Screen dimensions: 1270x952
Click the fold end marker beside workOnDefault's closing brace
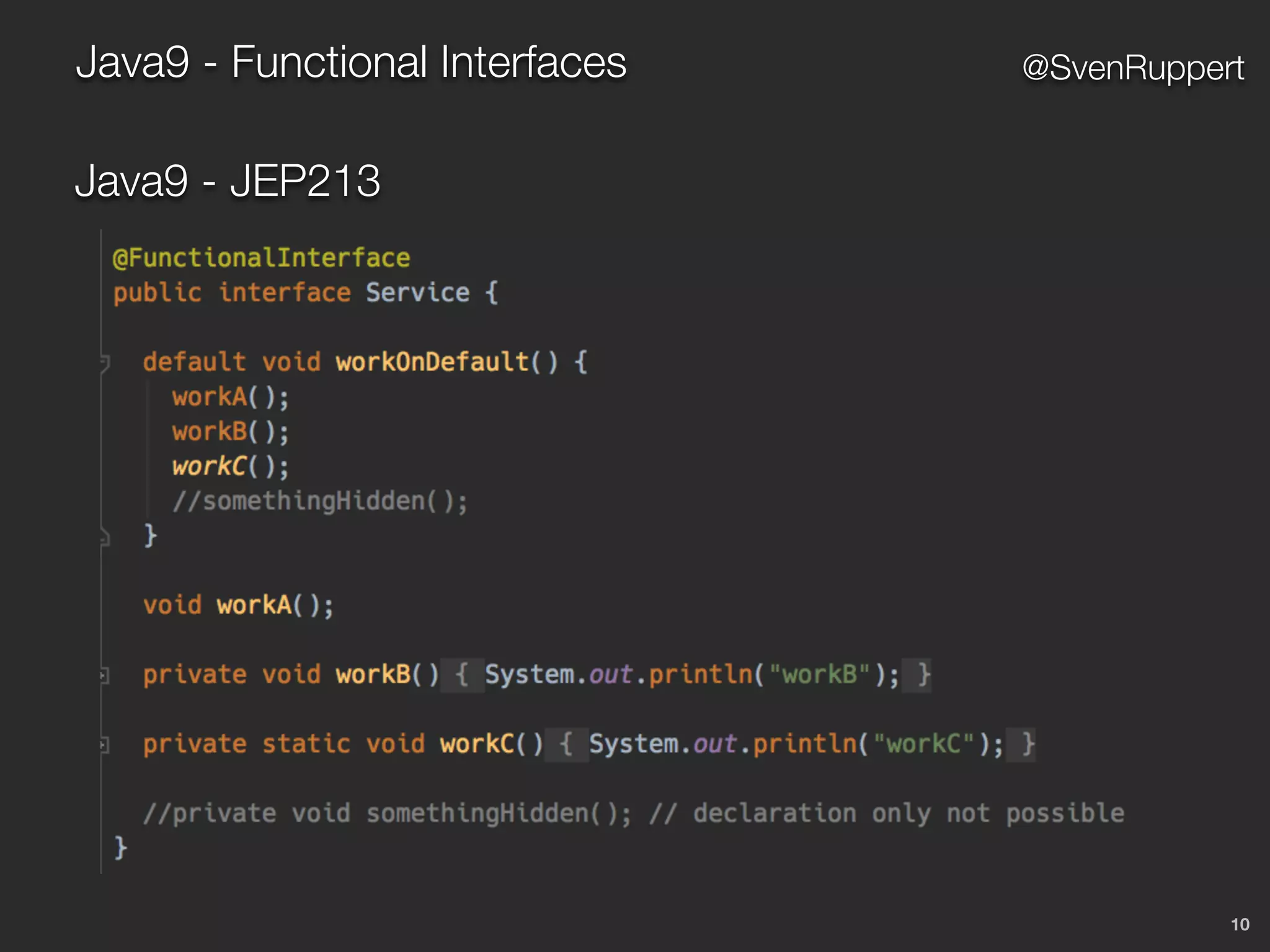point(105,537)
